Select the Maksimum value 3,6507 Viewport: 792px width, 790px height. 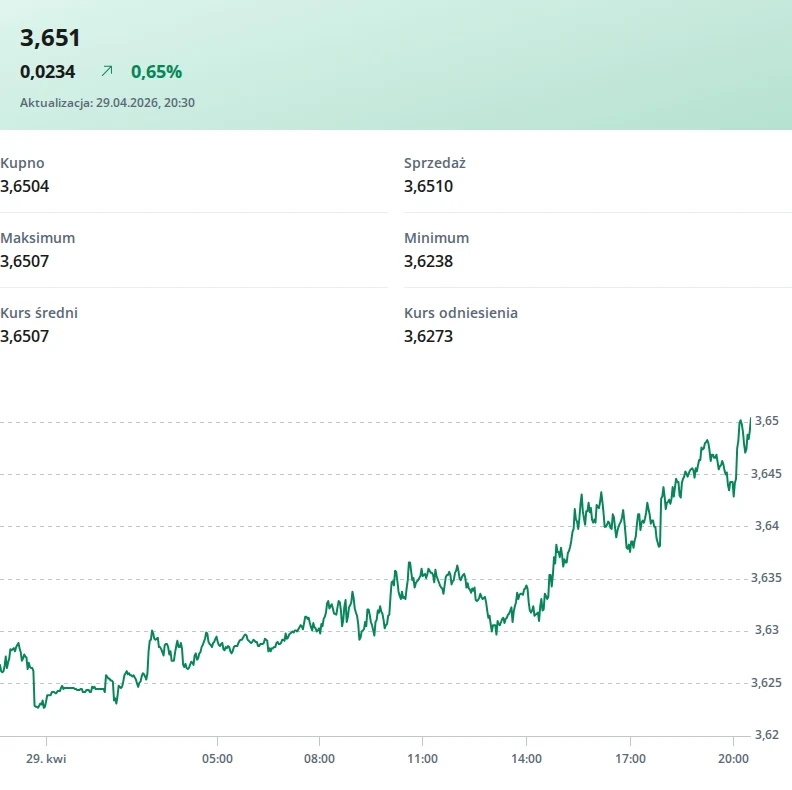coord(25,261)
